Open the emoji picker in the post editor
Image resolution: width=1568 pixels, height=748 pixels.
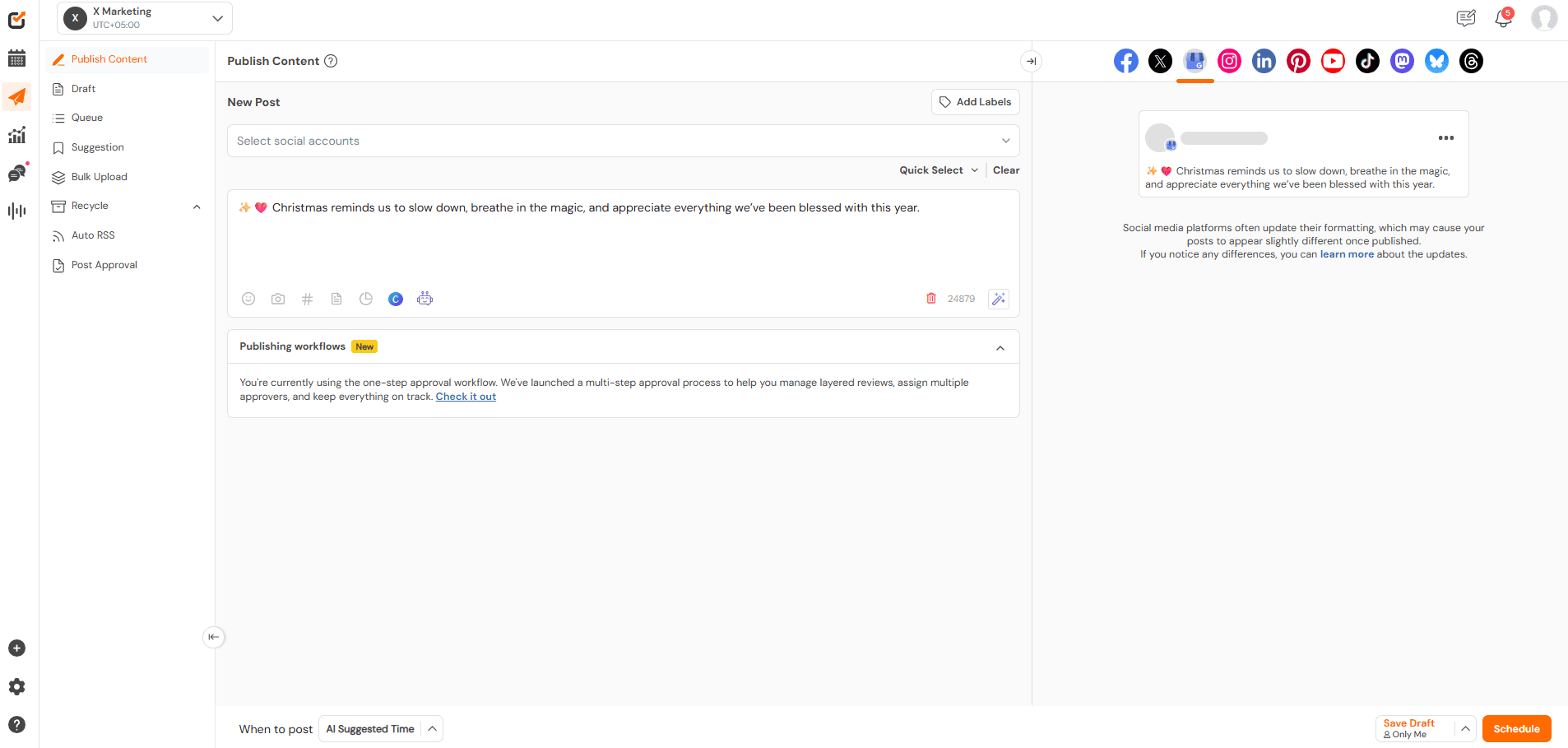click(248, 299)
